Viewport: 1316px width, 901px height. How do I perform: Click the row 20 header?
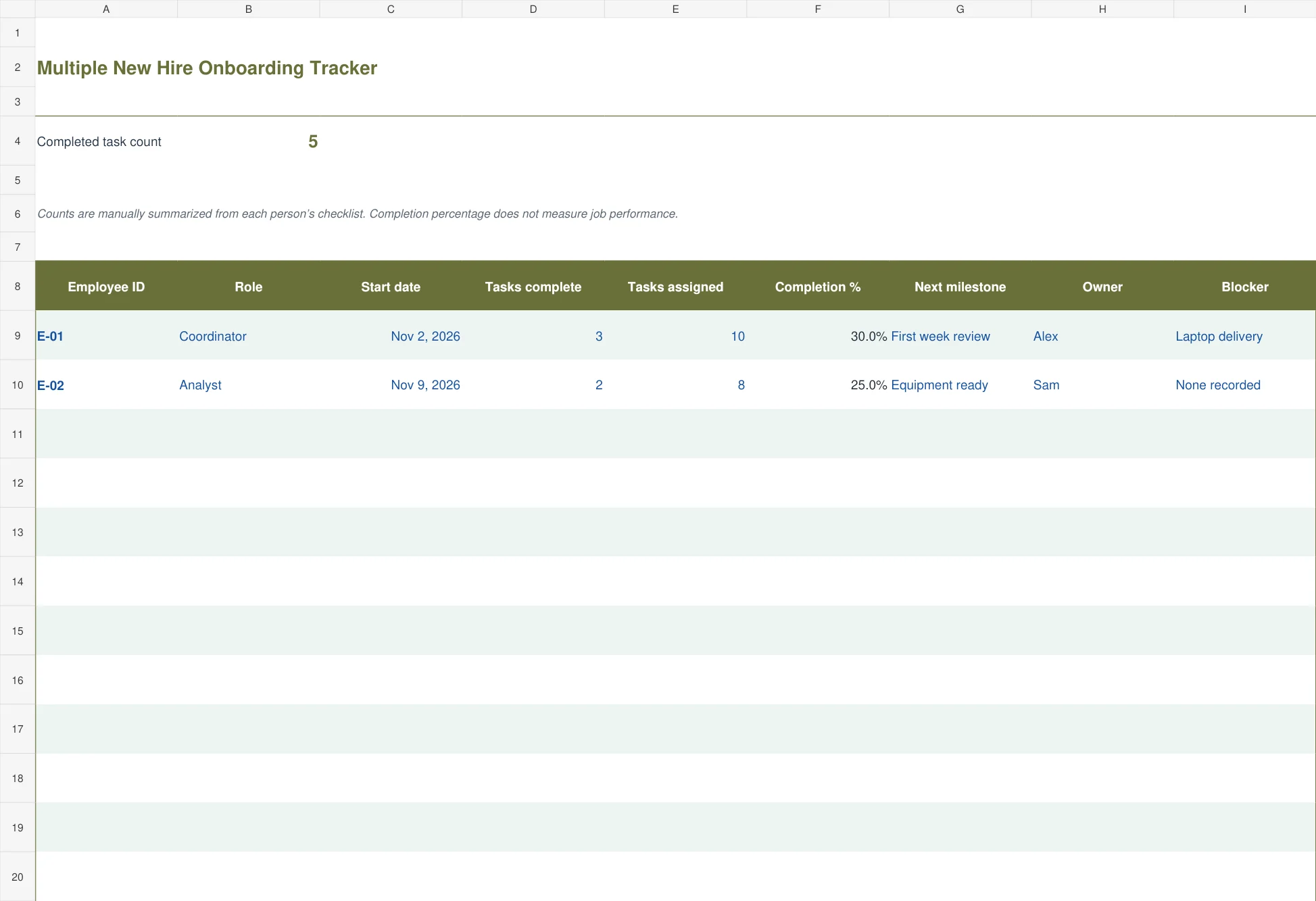18,877
